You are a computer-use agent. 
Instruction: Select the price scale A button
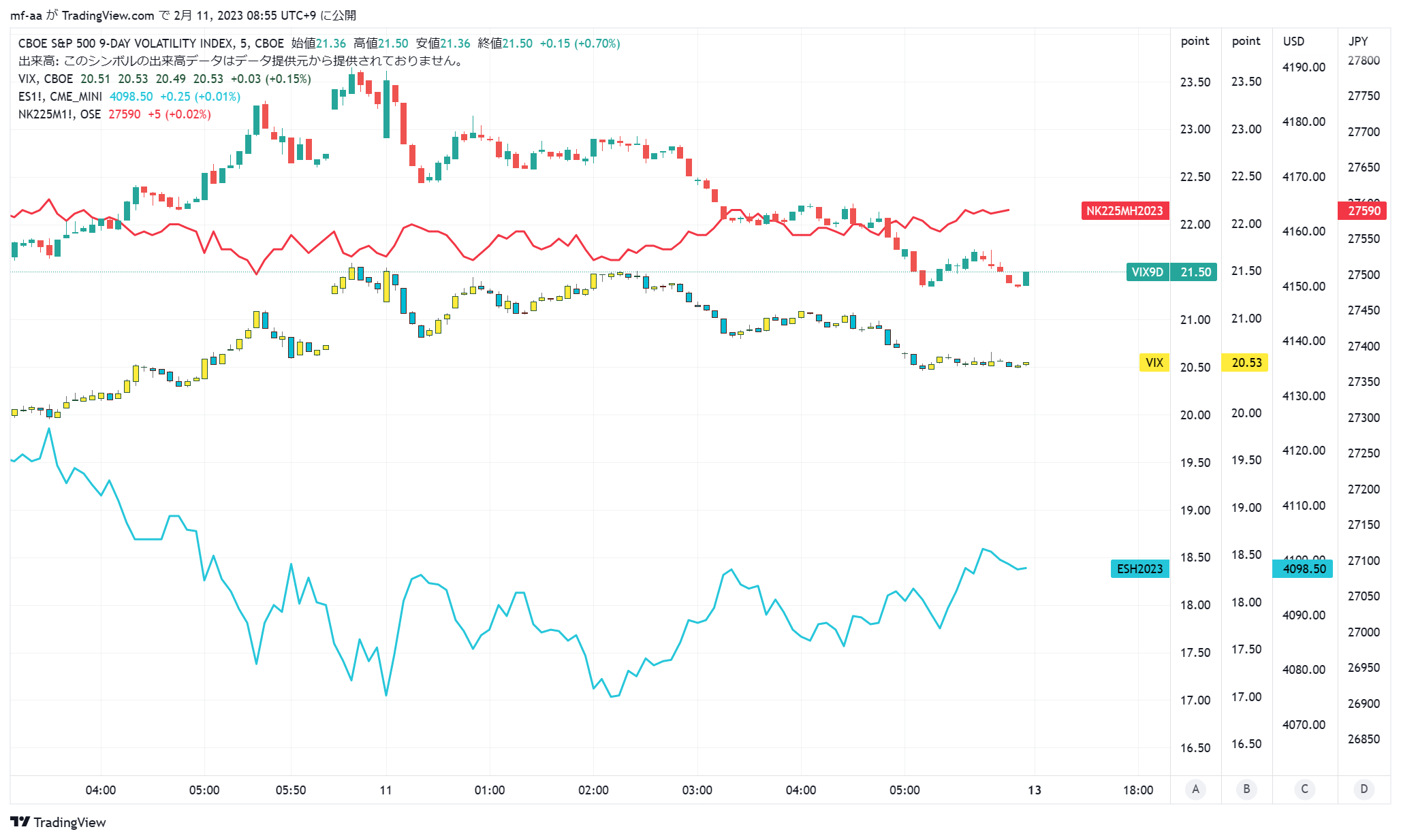pyautogui.click(x=1195, y=789)
